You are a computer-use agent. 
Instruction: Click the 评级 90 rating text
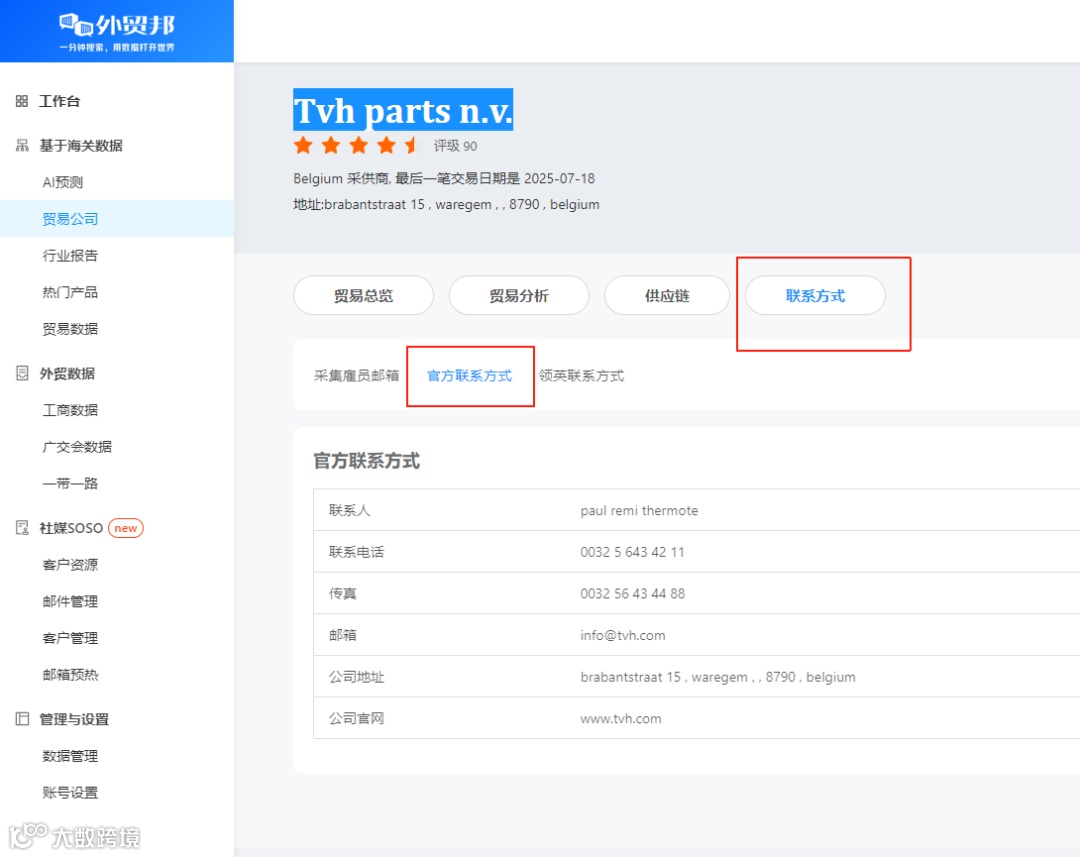click(x=455, y=146)
